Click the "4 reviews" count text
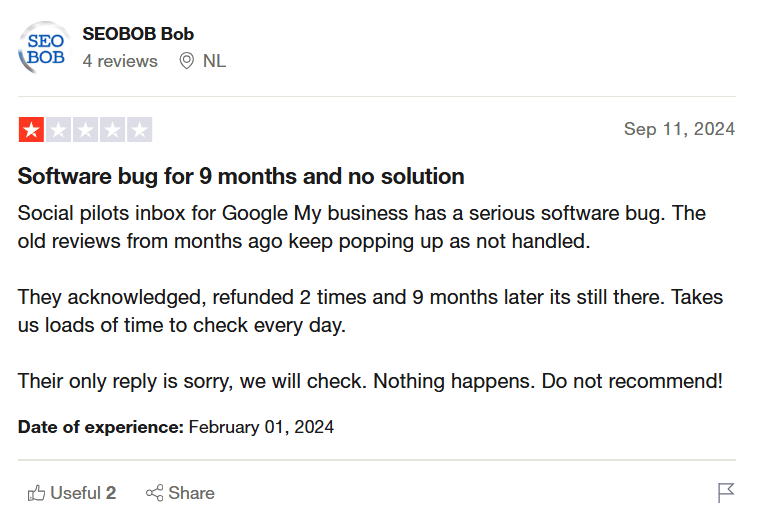Viewport: 764px width, 519px height. [120, 61]
